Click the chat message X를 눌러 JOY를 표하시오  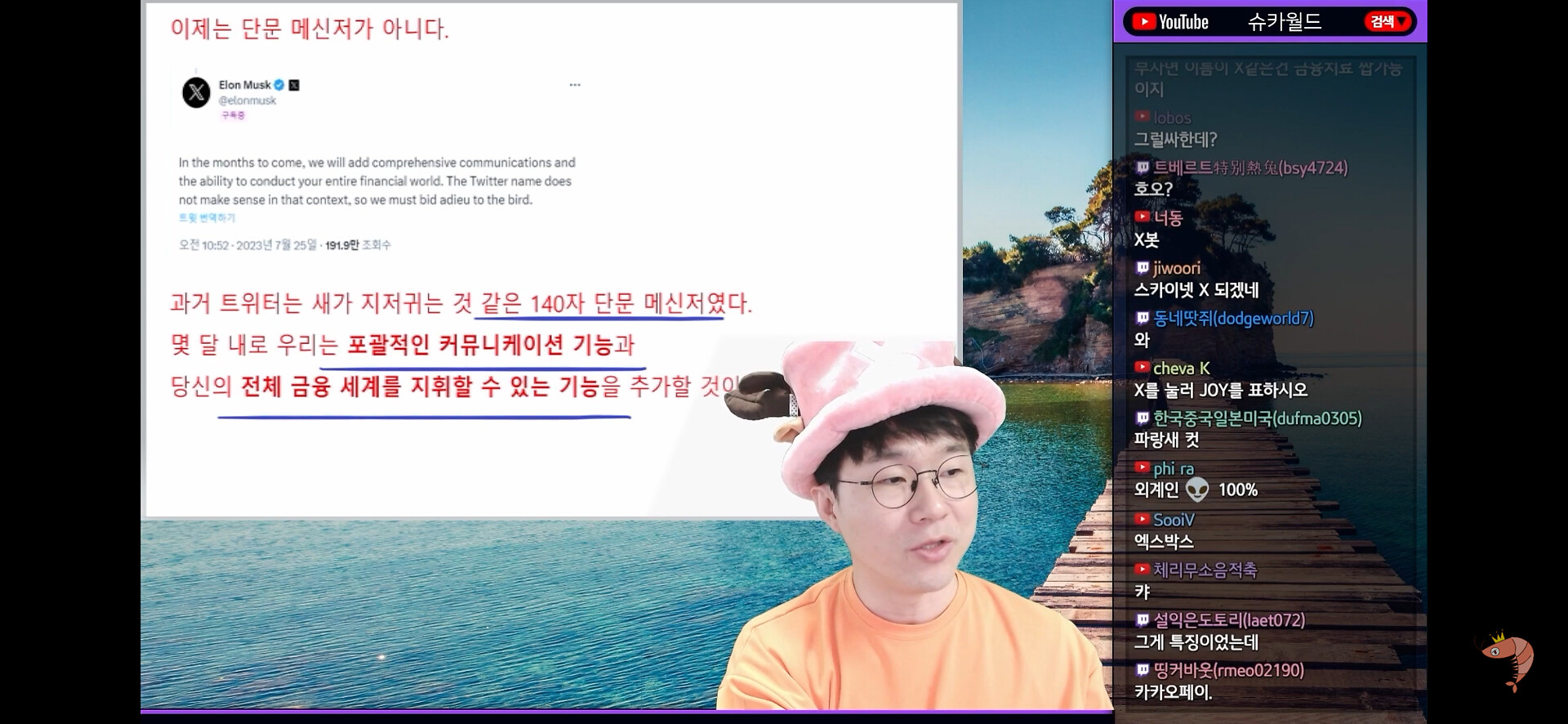coord(1221,391)
